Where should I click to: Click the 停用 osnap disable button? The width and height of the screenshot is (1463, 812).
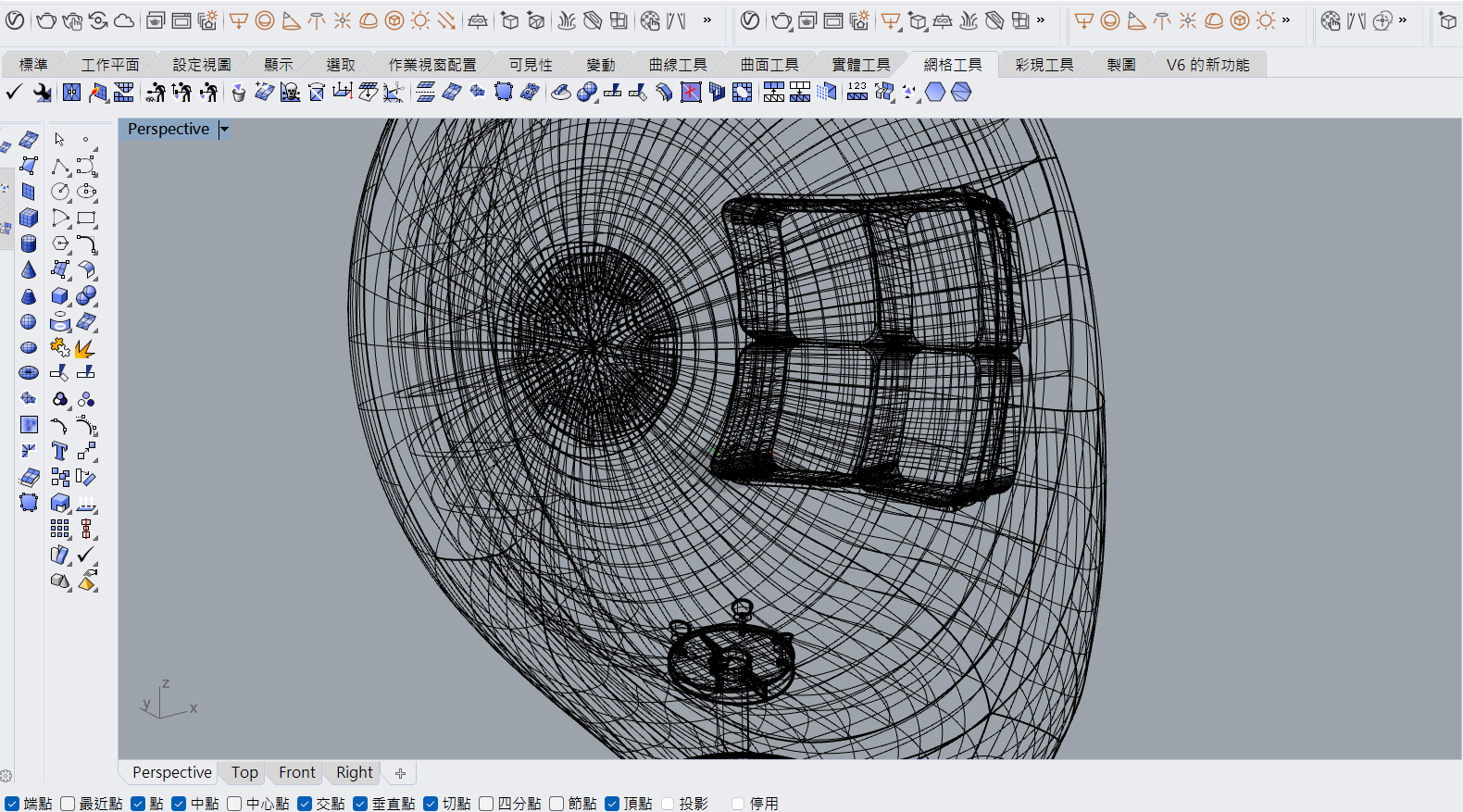738,804
